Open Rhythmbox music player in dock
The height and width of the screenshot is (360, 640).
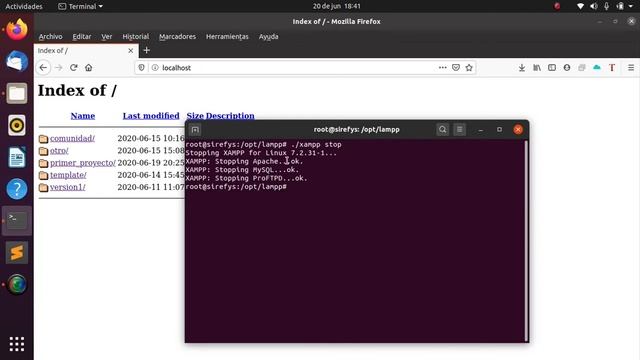point(17,125)
